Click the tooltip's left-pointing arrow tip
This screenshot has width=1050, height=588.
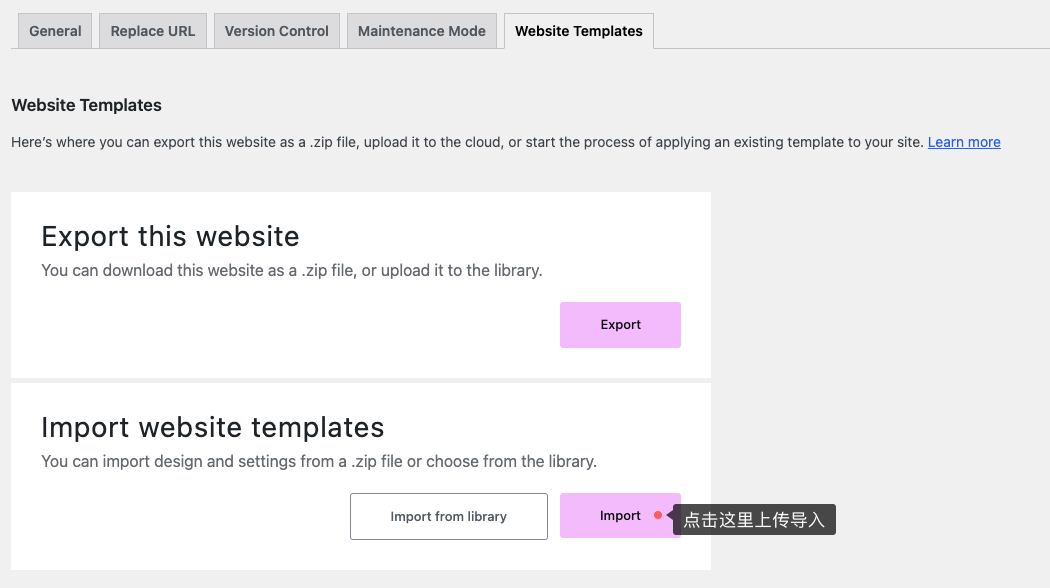click(x=670, y=517)
